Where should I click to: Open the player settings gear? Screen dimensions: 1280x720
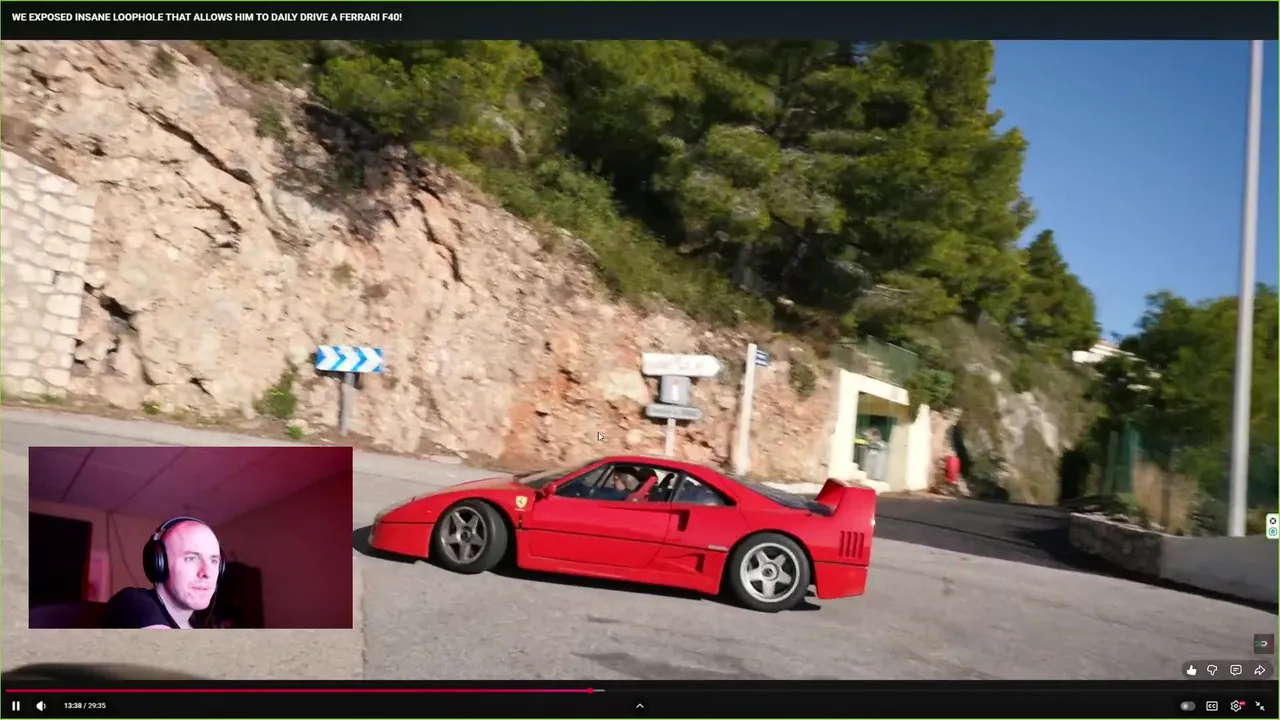click(x=1237, y=706)
